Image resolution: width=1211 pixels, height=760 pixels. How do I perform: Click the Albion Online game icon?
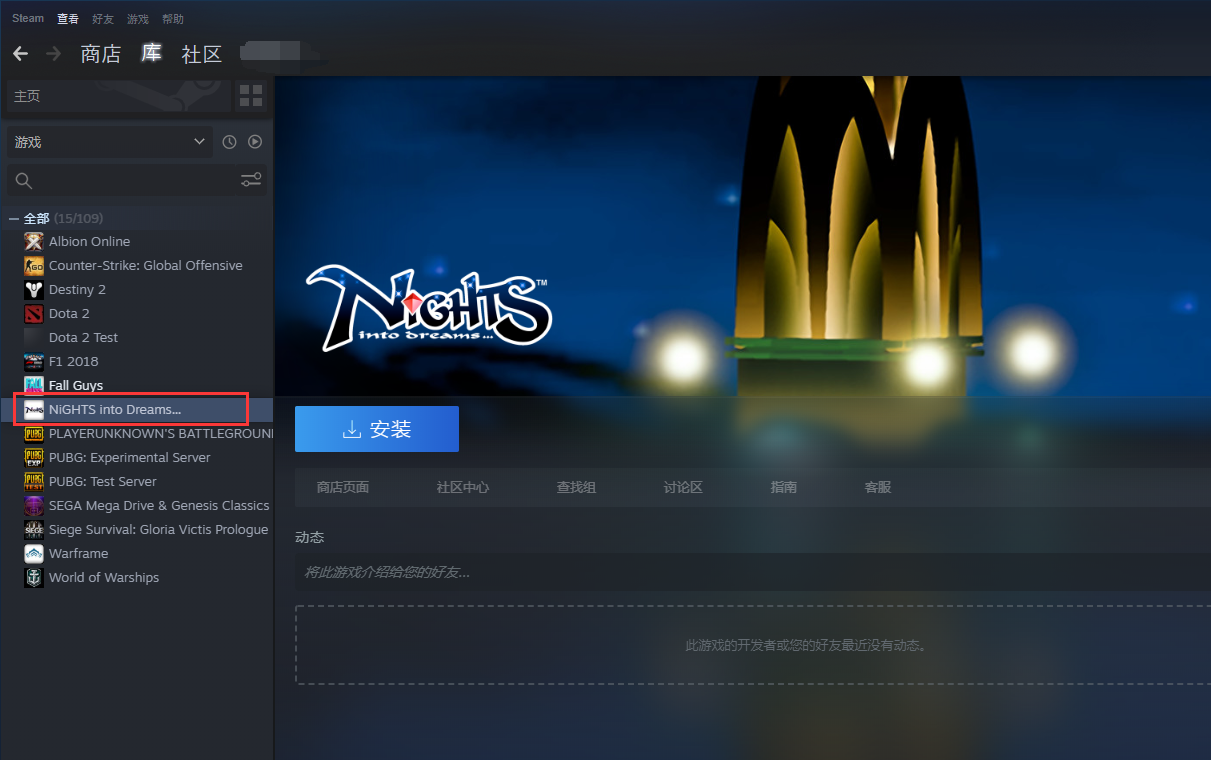(x=34, y=241)
